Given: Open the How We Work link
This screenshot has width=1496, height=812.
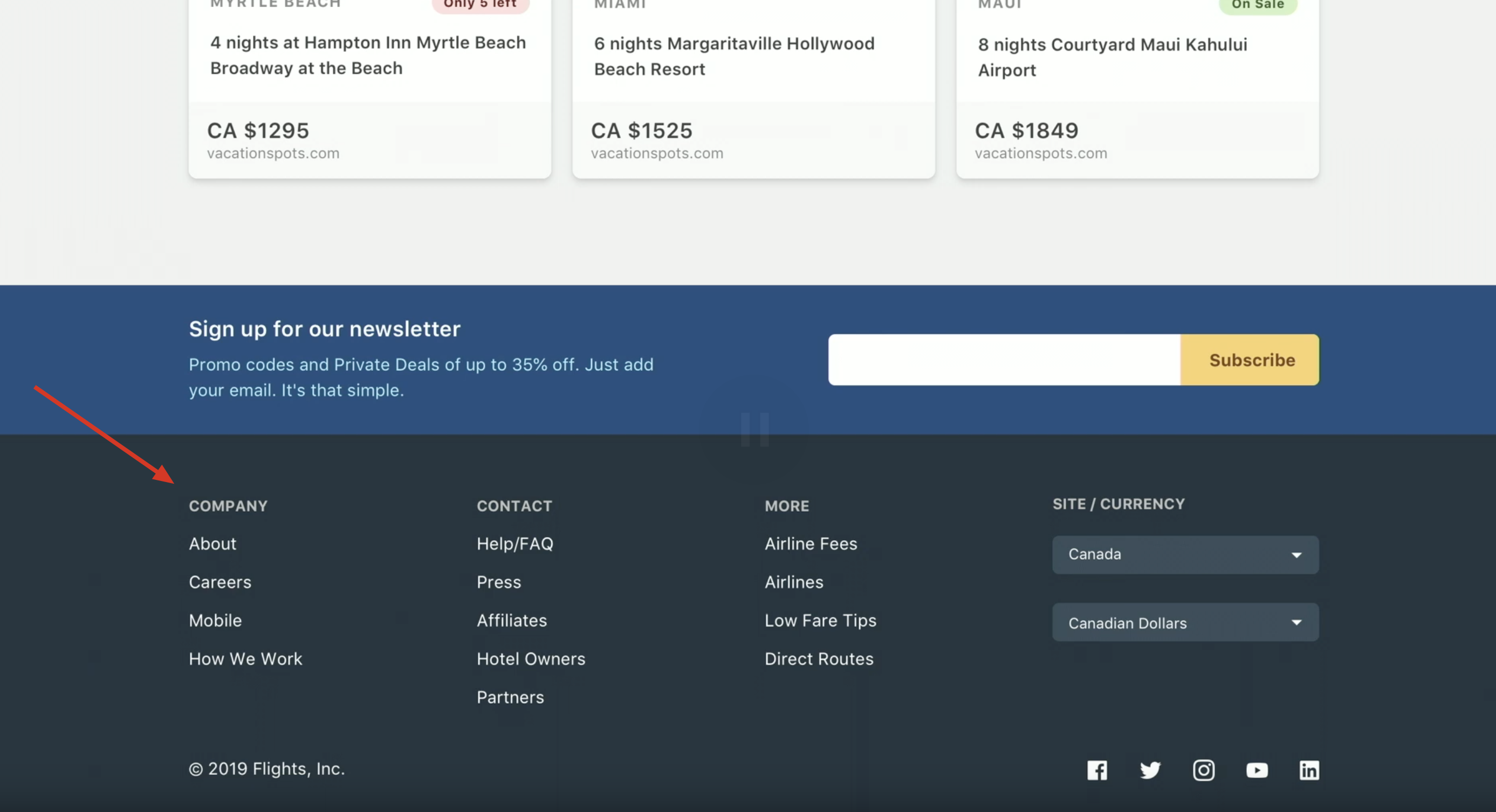Looking at the screenshot, I should click(x=245, y=659).
